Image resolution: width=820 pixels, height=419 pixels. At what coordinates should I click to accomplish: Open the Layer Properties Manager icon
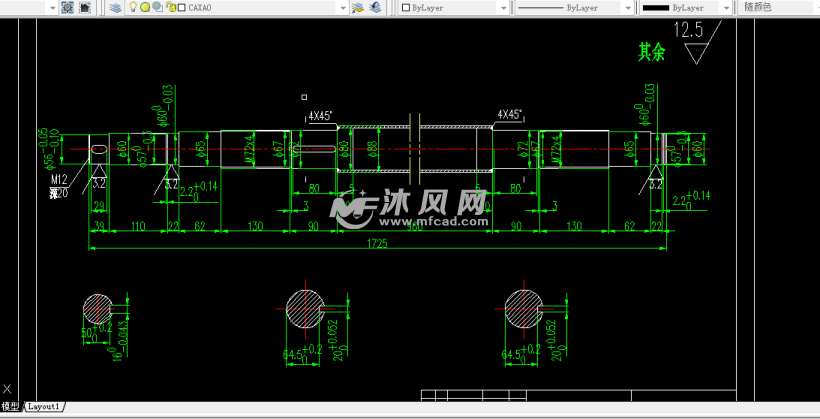click(x=116, y=7)
